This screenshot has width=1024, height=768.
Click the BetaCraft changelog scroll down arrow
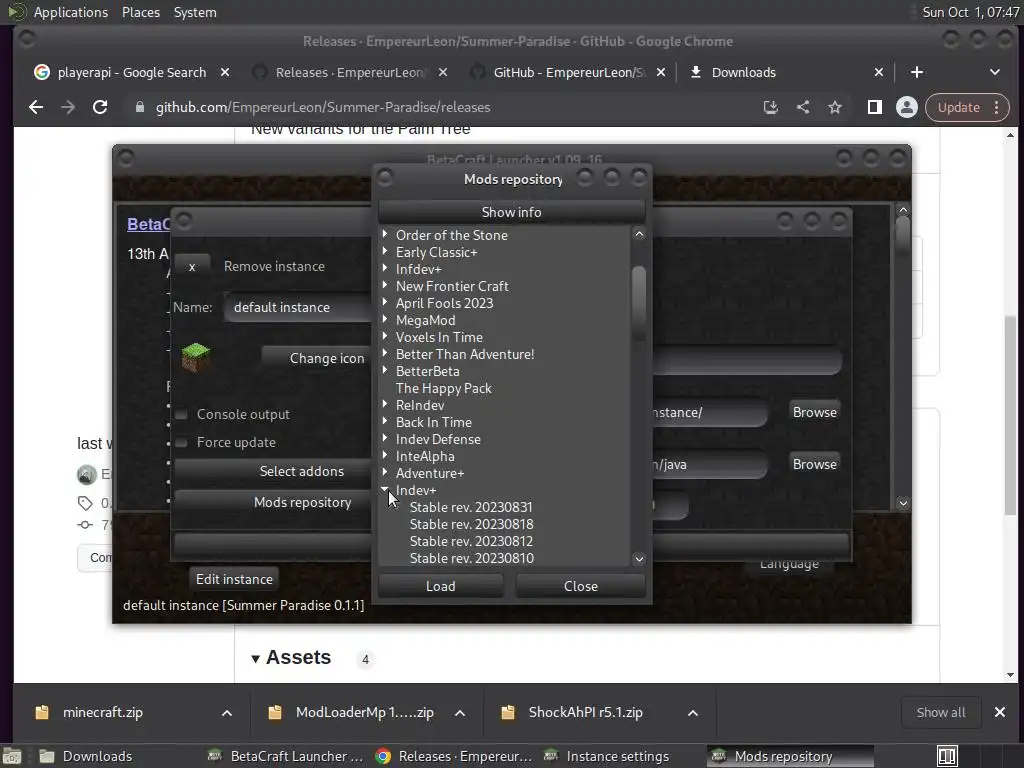click(x=903, y=503)
